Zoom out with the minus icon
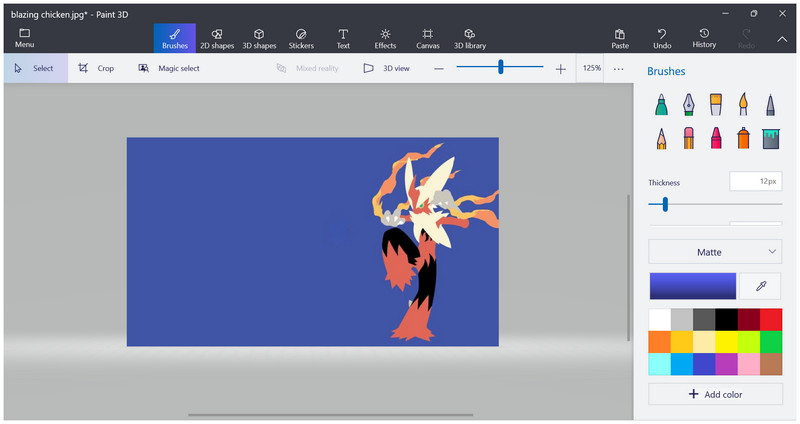 click(x=439, y=68)
